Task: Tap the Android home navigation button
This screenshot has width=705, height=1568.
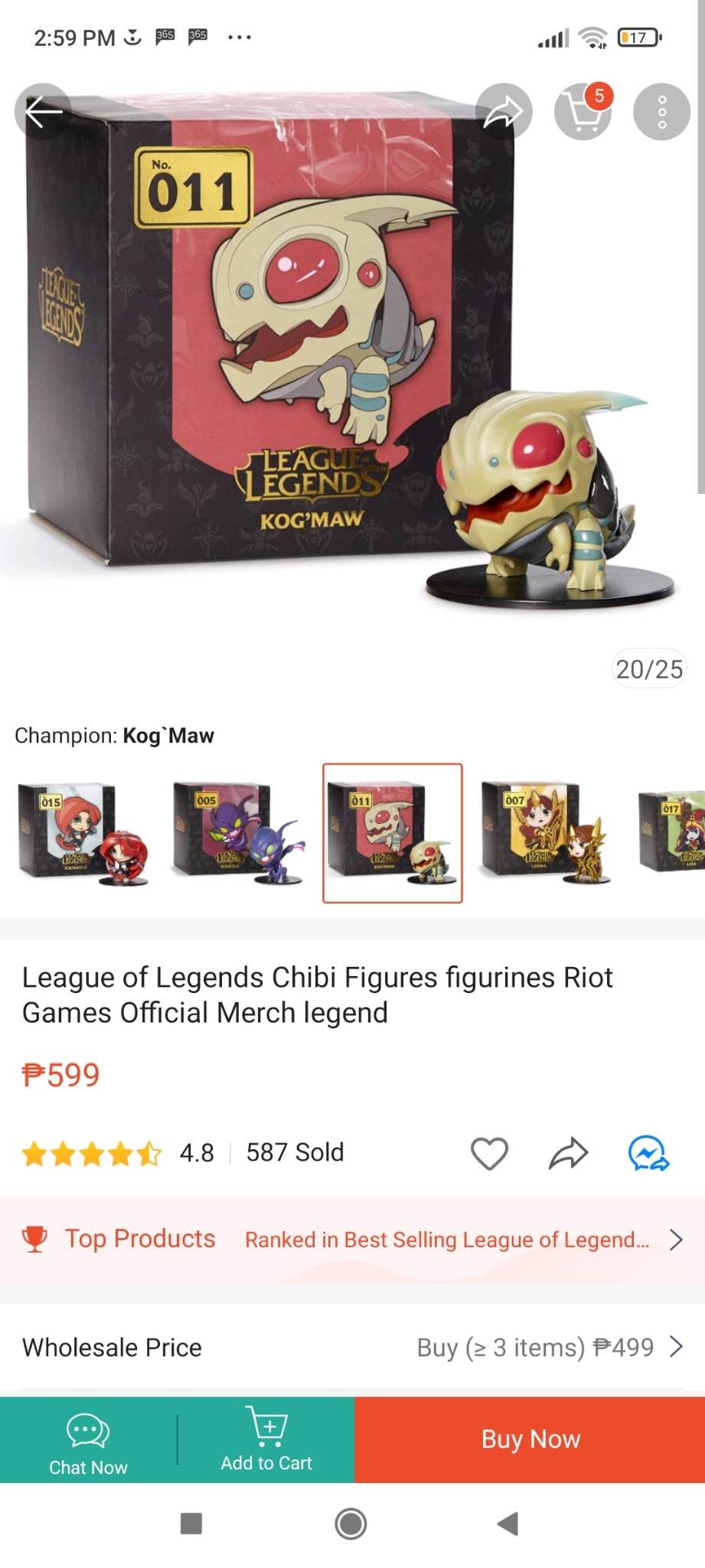Action: click(x=351, y=1524)
